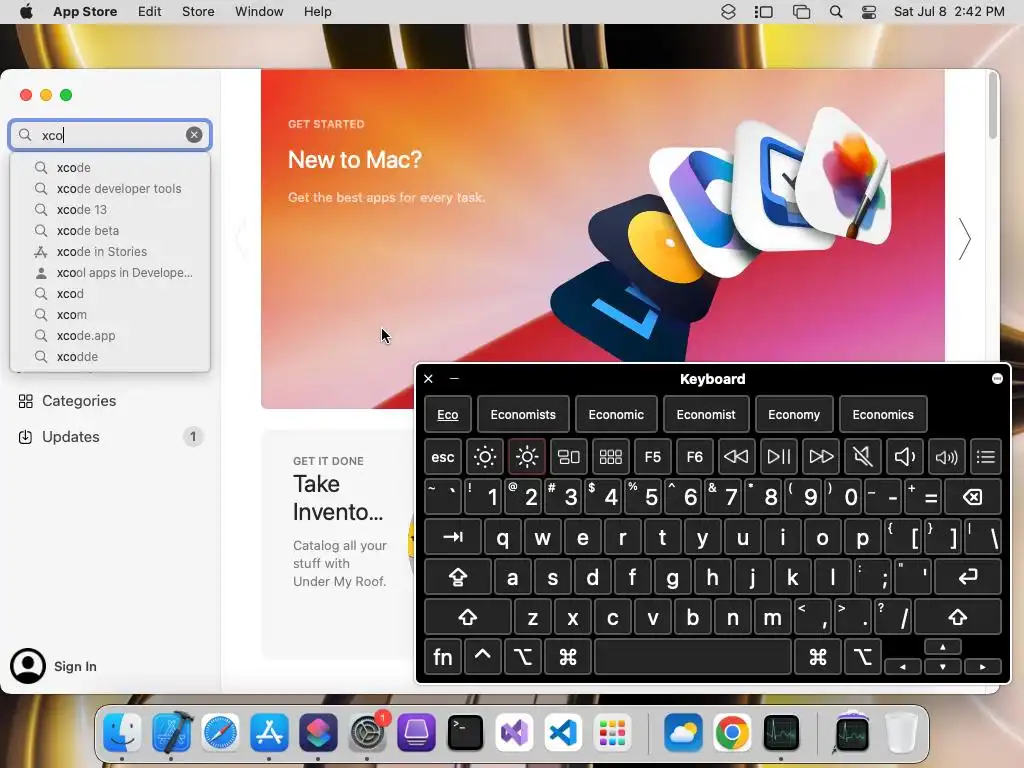Open the App Store application menu
1024x768 pixels.
pyautogui.click(x=85, y=12)
